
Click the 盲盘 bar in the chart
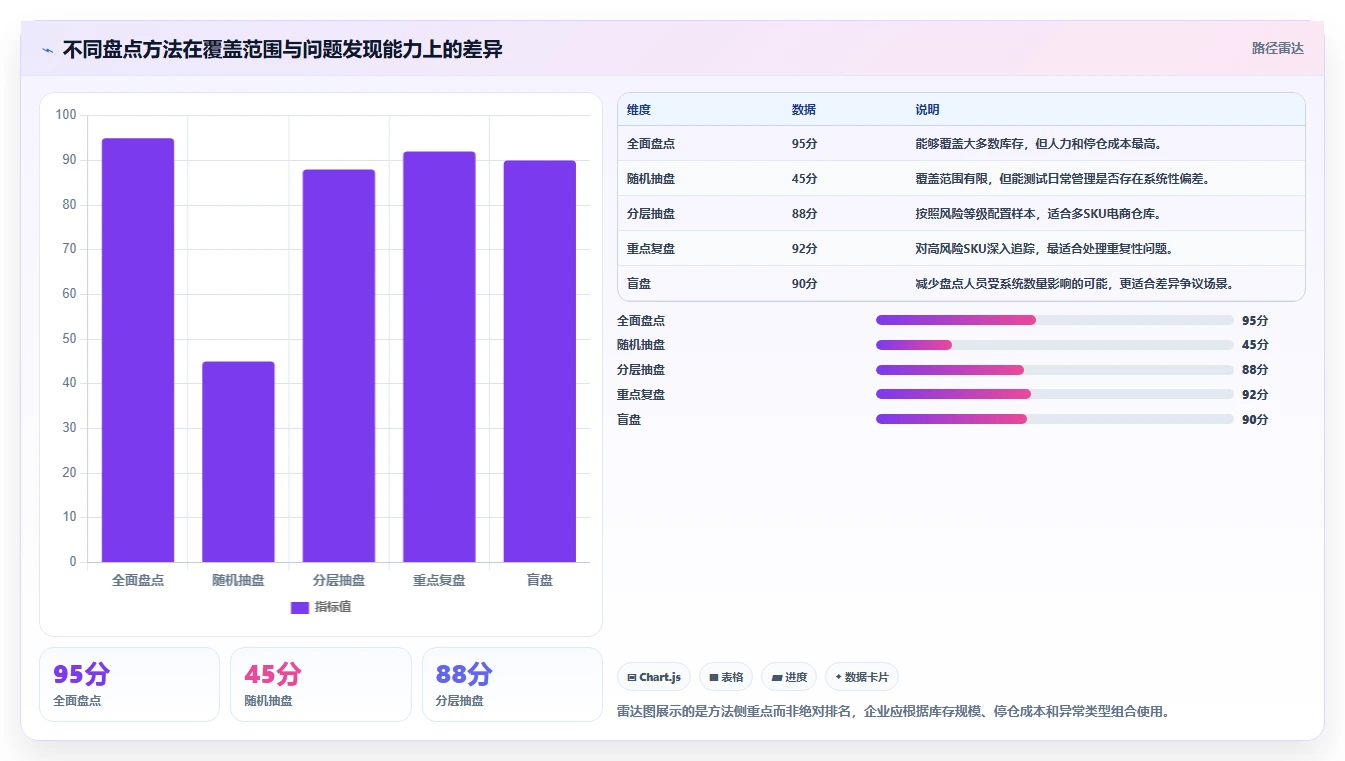click(x=540, y=361)
